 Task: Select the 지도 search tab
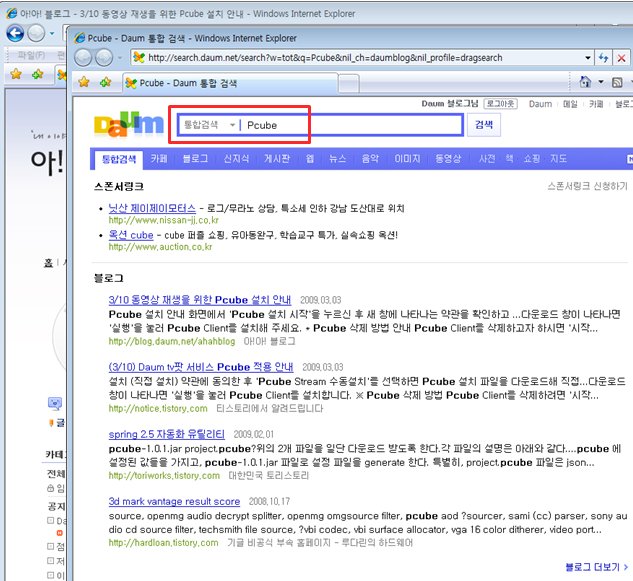point(558,159)
